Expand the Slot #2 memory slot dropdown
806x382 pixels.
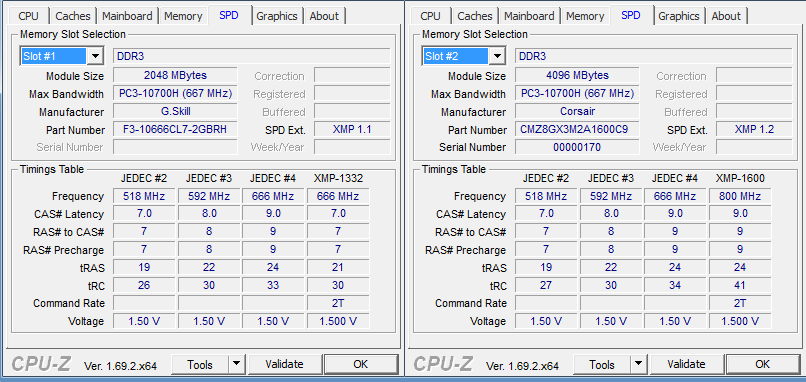(497, 56)
